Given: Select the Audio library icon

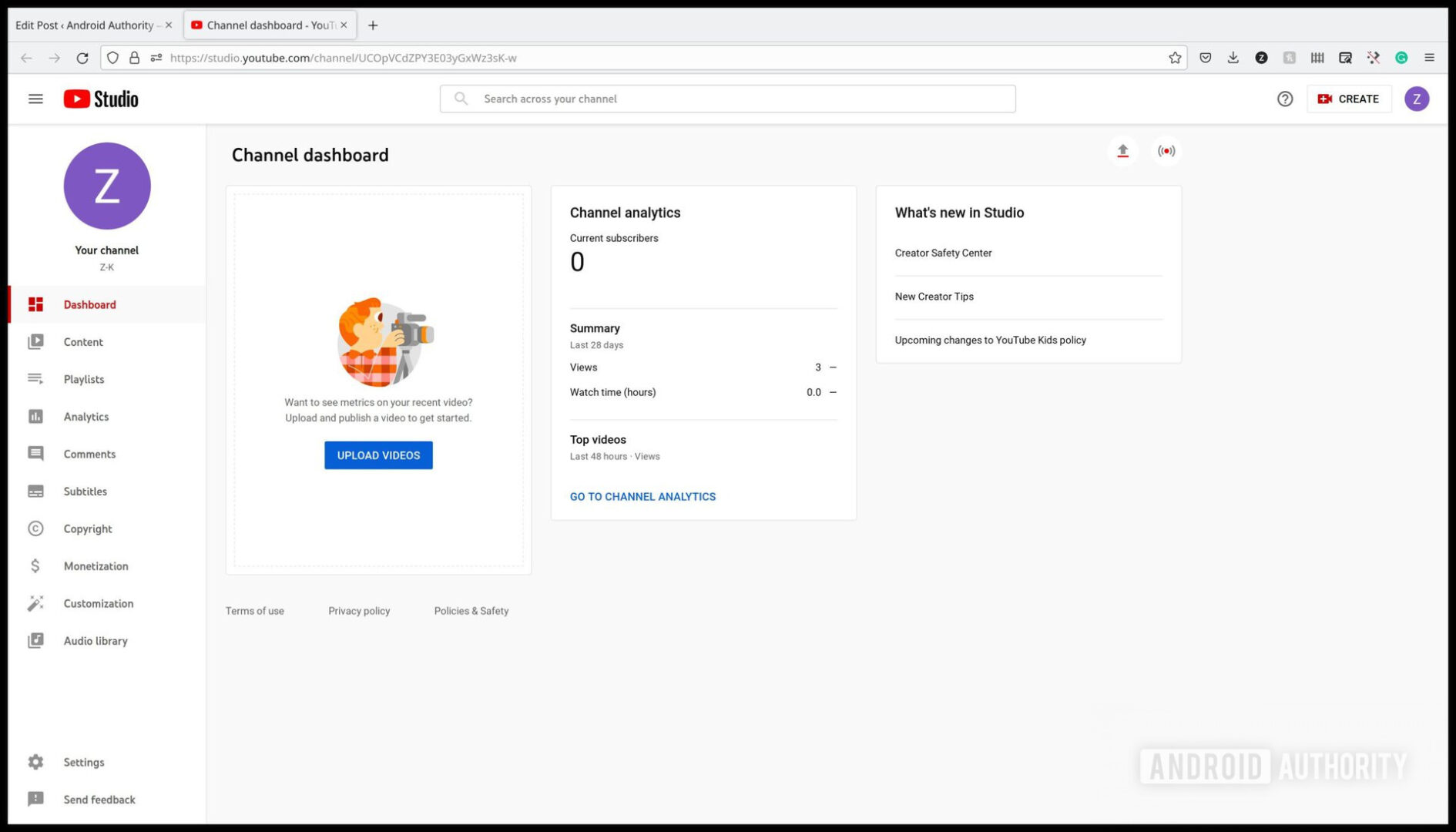Looking at the screenshot, I should (35, 640).
